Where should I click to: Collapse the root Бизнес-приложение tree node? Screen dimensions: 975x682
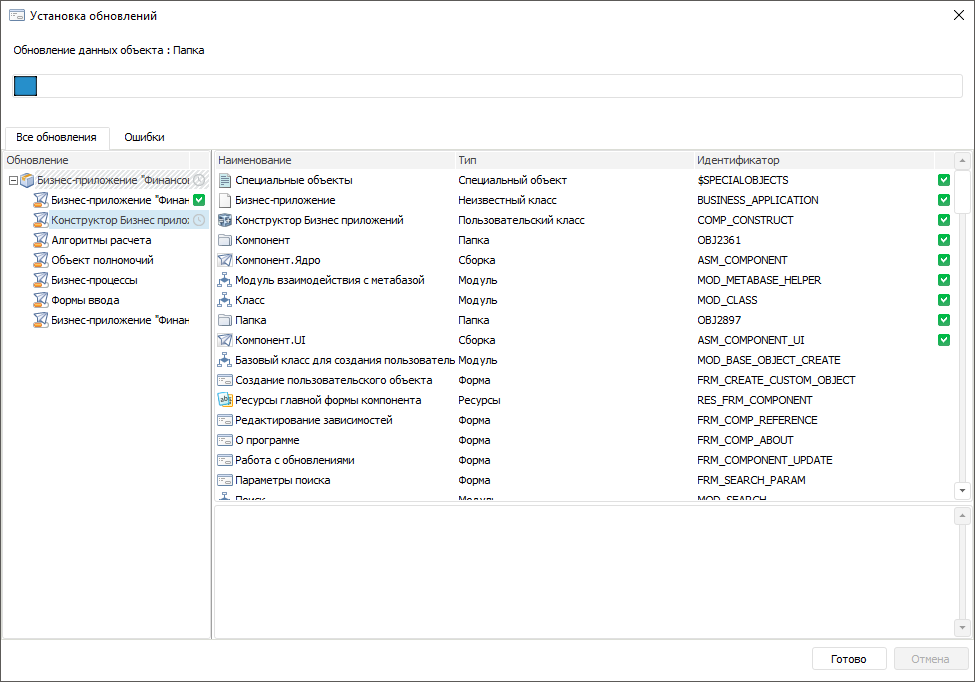click(x=13, y=181)
